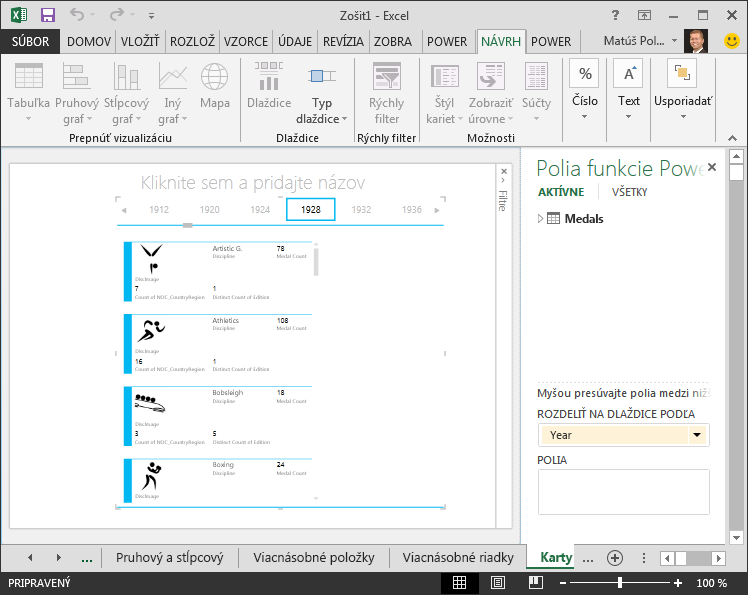Close the Power View fields pane
This screenshot has width=748, height=595.
pyautogui.click(x=712, y=167)
